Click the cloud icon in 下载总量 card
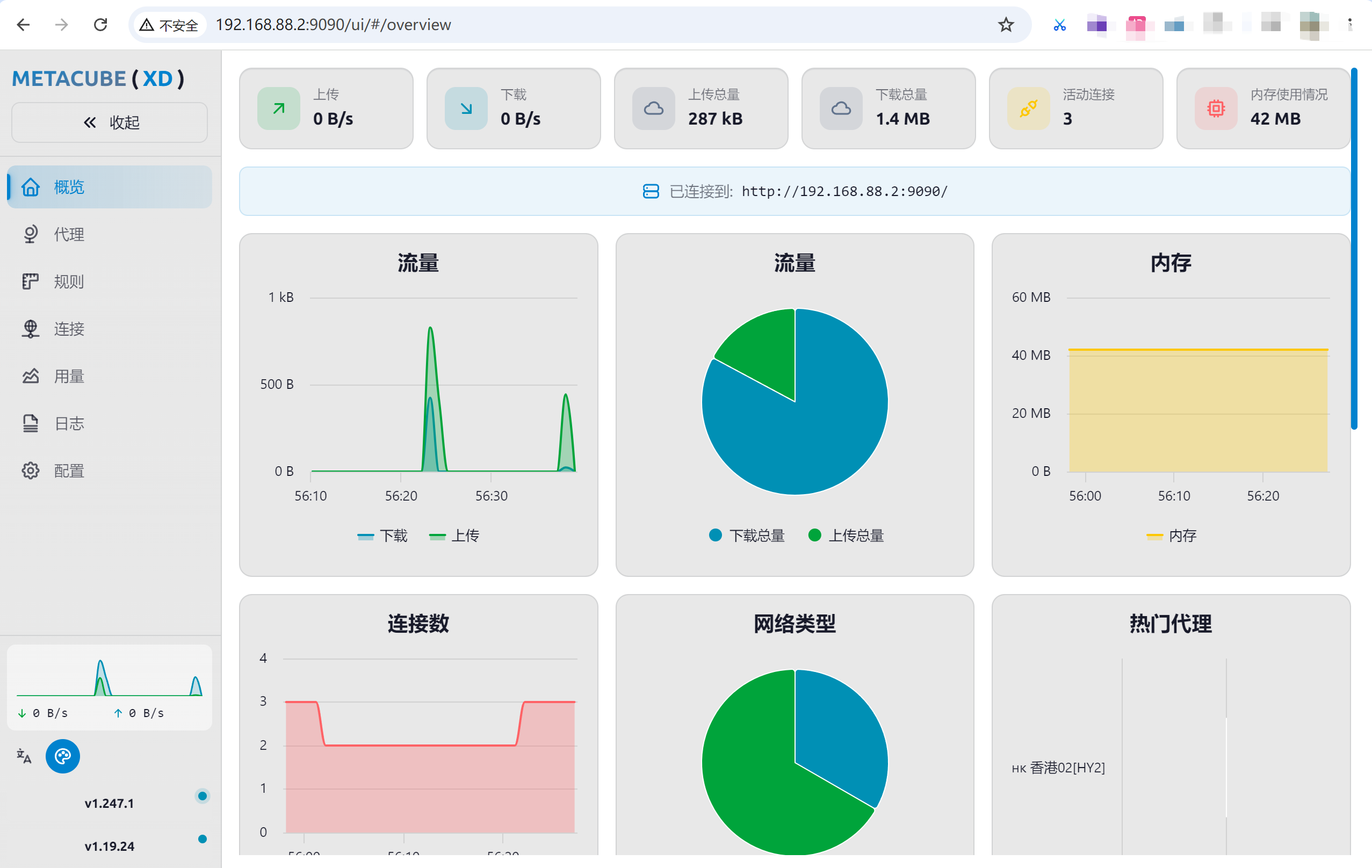This screenshot has height=868, width=1372. click(x=841, y=108)
